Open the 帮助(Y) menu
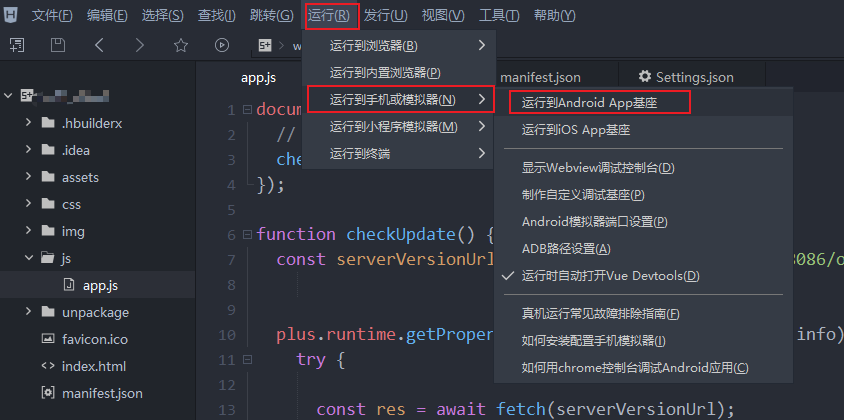The width and height of the screenshot is (844, 420). click(554, 16)
